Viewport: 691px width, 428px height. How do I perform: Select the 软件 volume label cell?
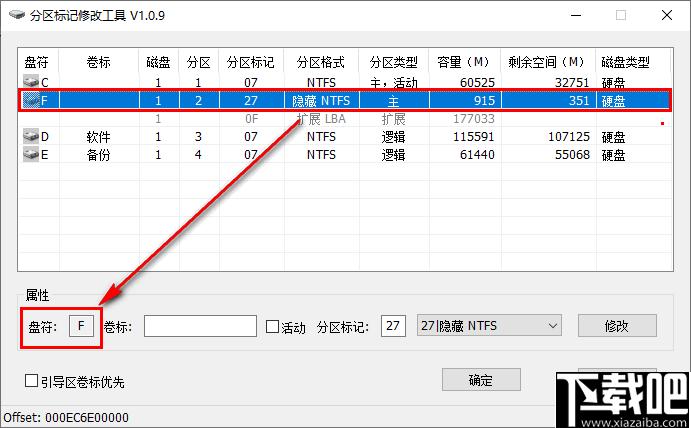(99, 137)
